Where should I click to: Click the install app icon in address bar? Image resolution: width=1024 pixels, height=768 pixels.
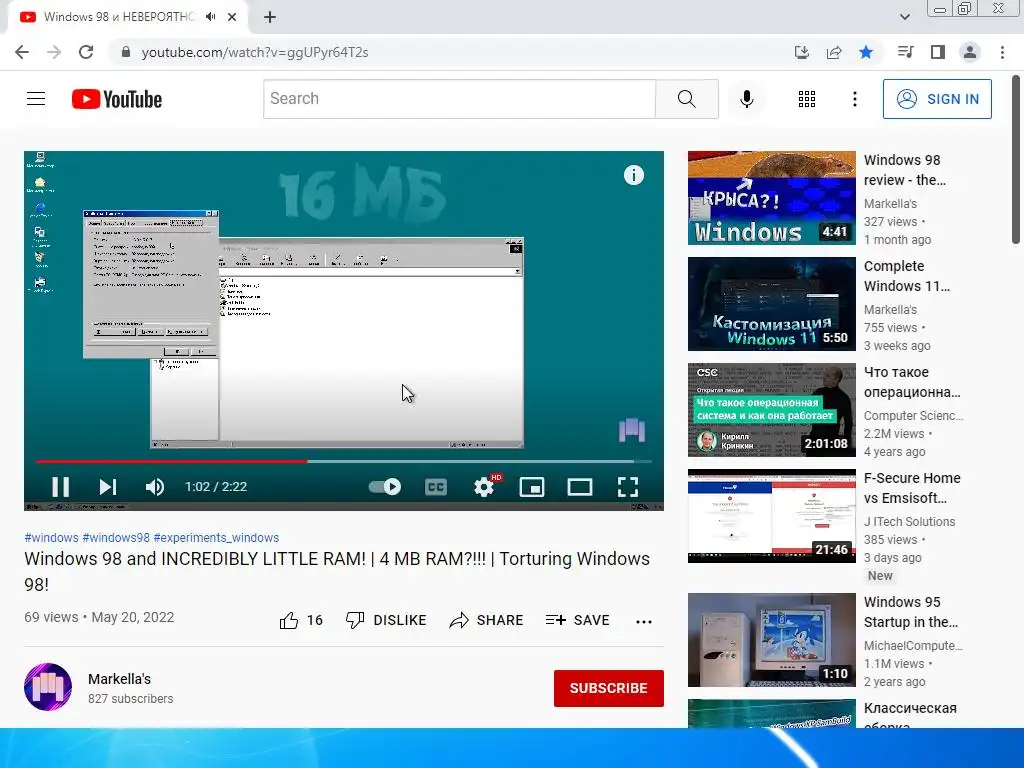pyautogui.click(x=801, y=52)
